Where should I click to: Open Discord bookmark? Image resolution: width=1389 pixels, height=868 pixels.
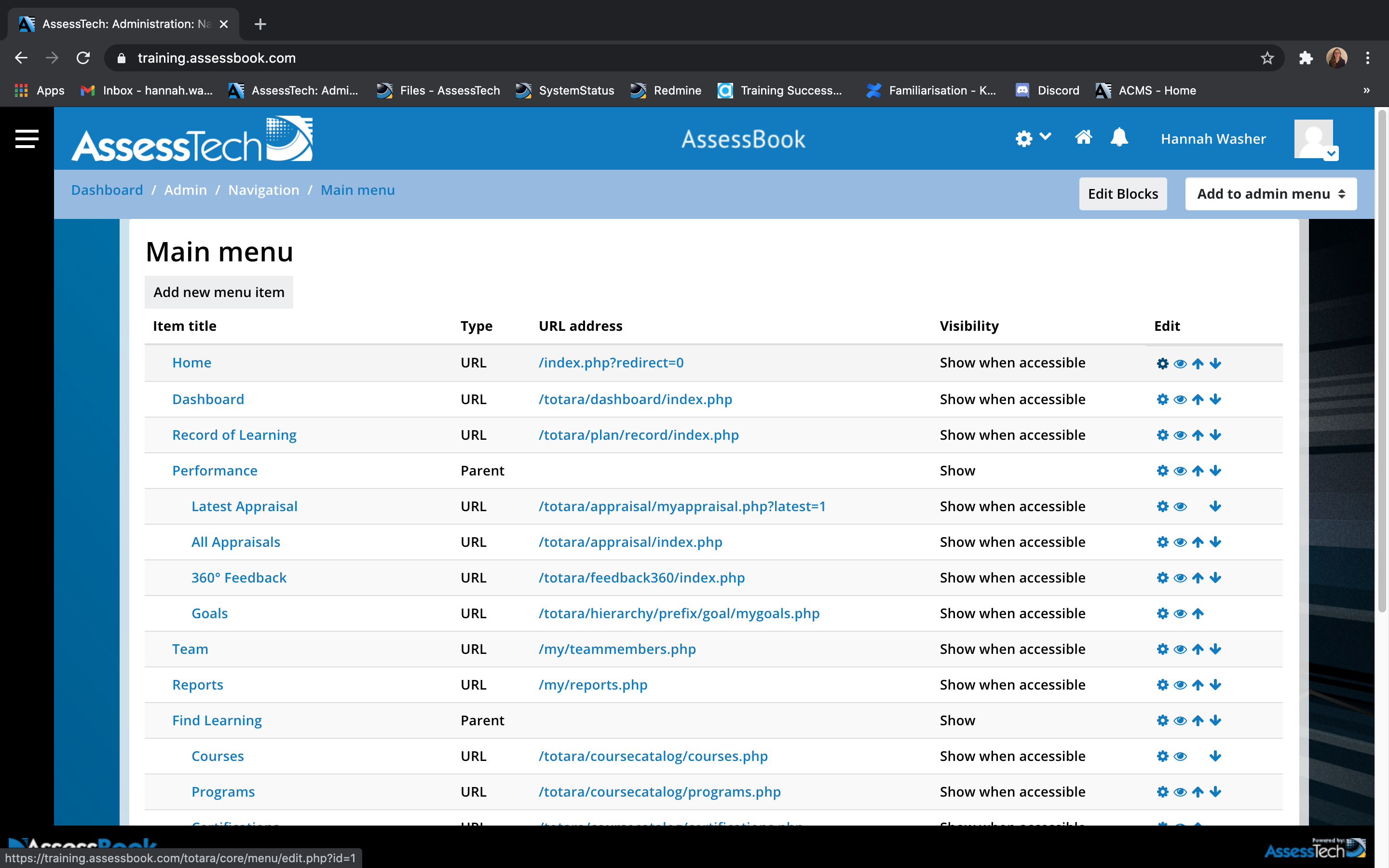pyautogui.click(x=1048, y=90)
